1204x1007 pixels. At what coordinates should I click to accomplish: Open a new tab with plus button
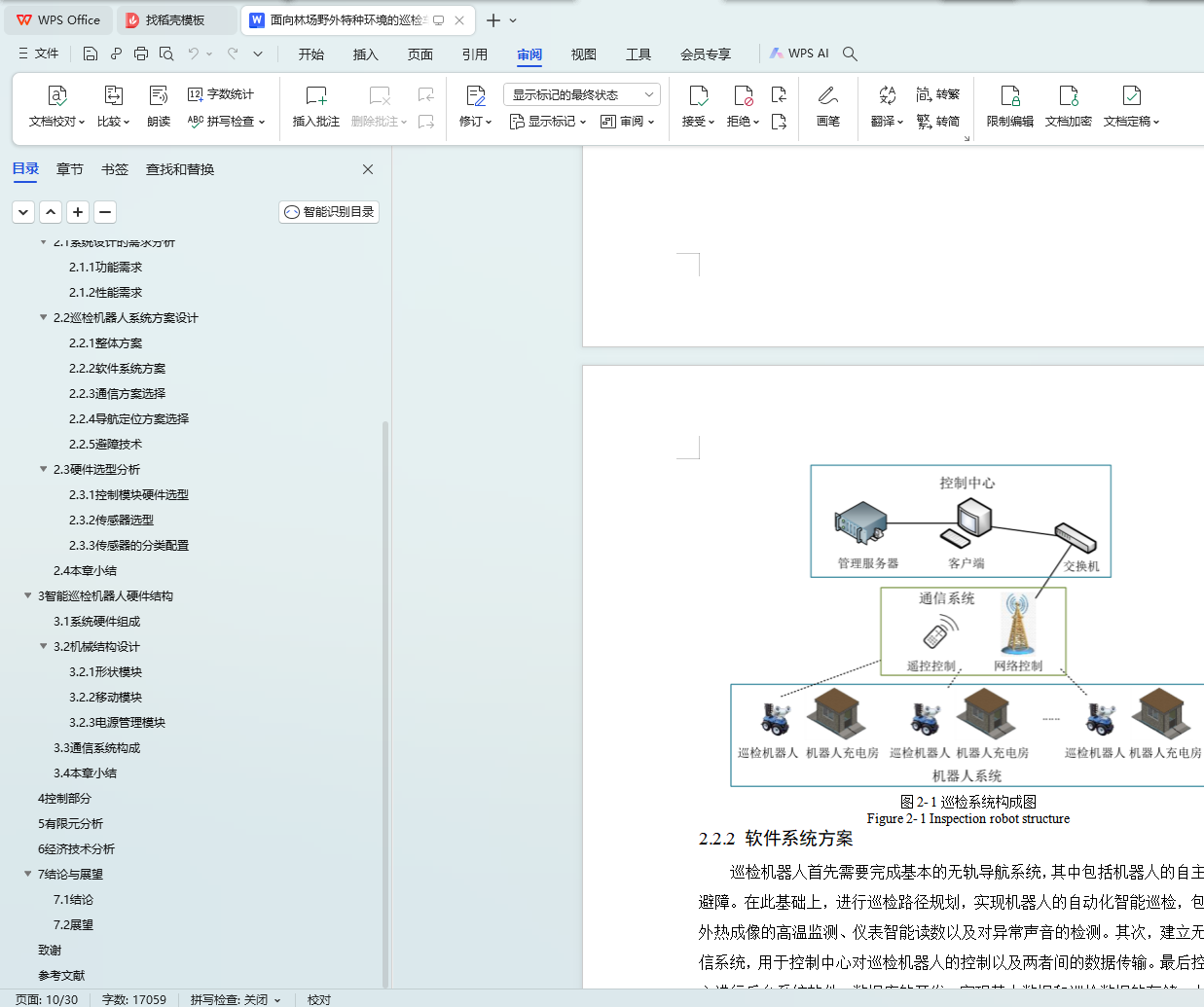click(x=493, y=20)
